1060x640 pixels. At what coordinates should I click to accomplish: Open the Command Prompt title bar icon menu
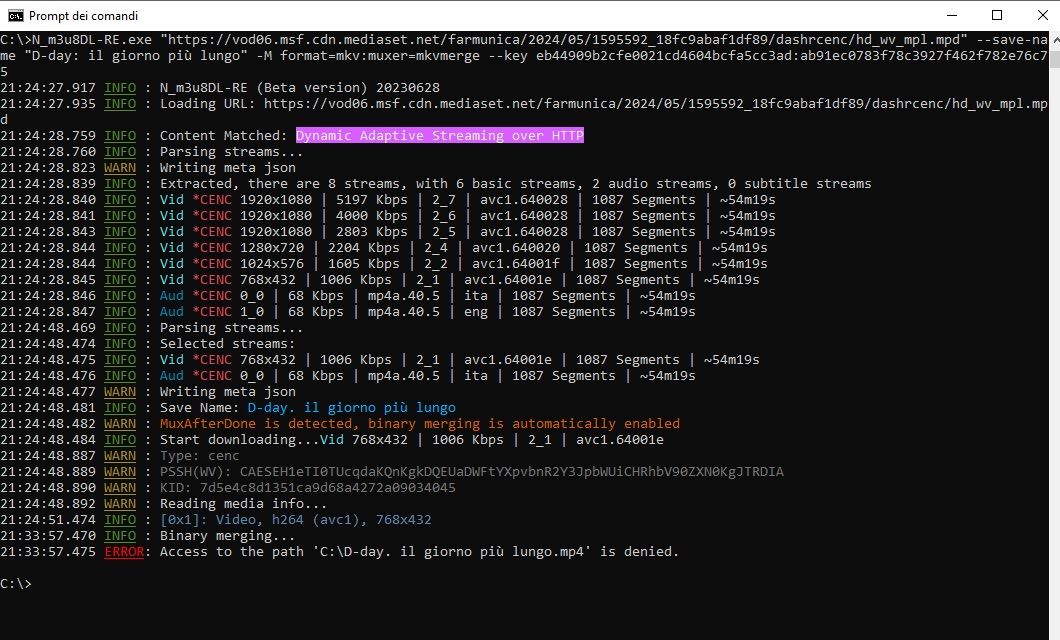(x=15, y=16)
